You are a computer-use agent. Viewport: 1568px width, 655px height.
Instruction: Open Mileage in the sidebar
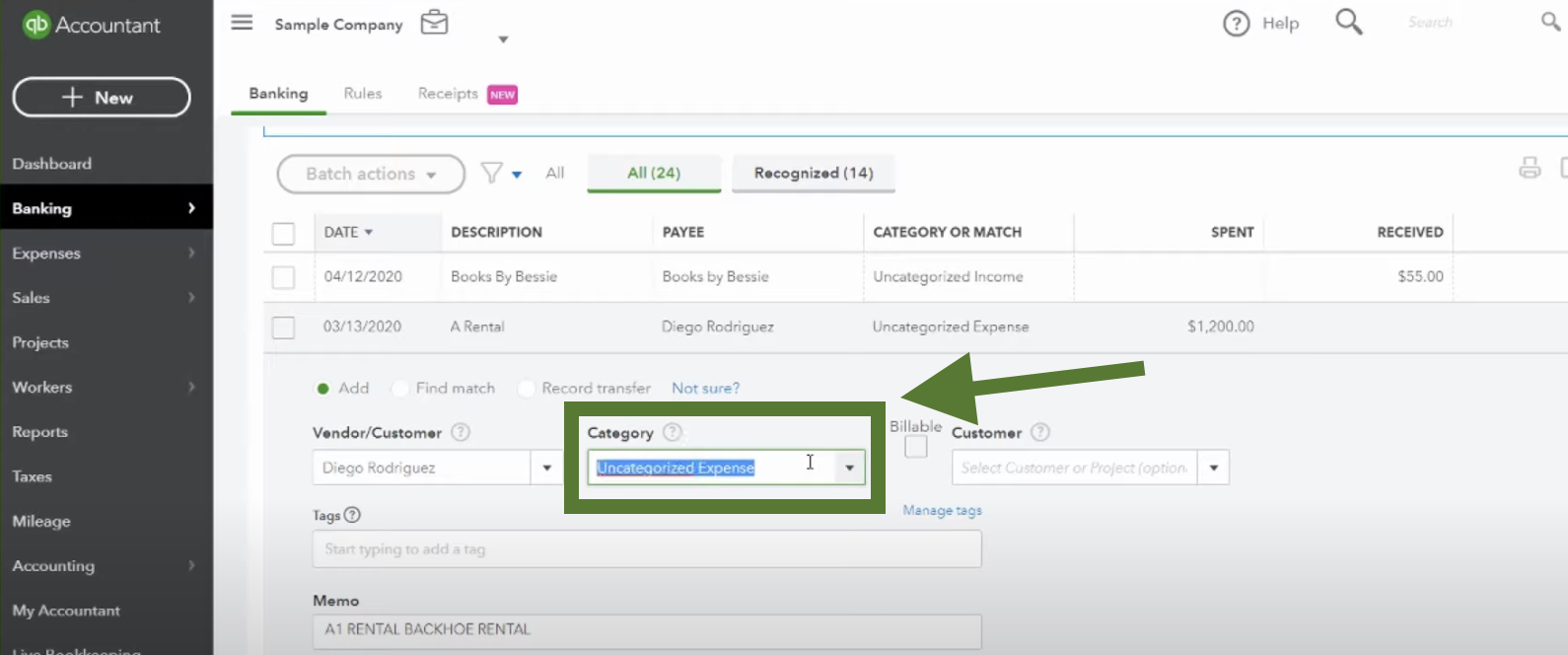[41, 521]
